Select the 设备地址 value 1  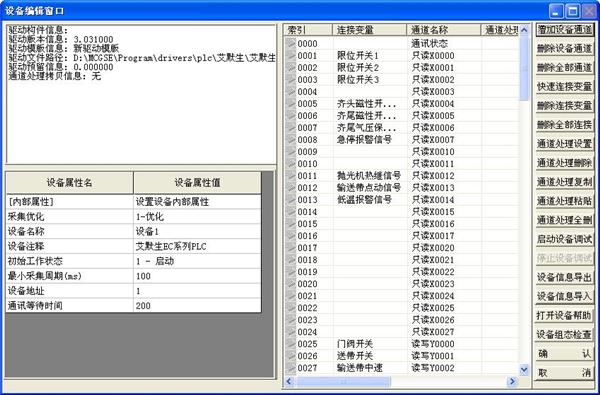(197, 291)
